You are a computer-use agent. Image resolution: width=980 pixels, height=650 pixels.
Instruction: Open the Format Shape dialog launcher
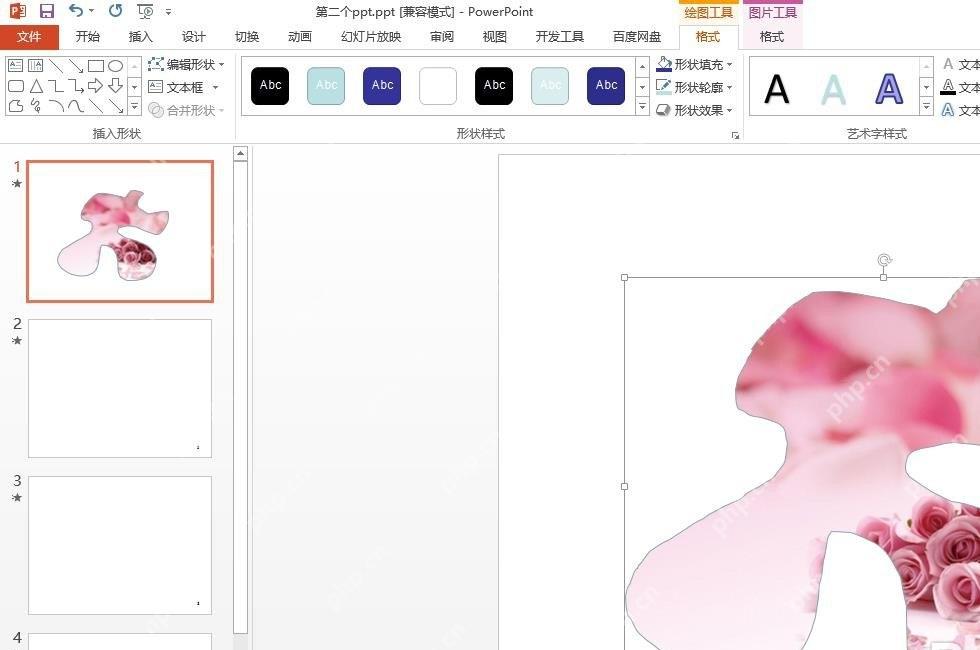tap(735, 135)
